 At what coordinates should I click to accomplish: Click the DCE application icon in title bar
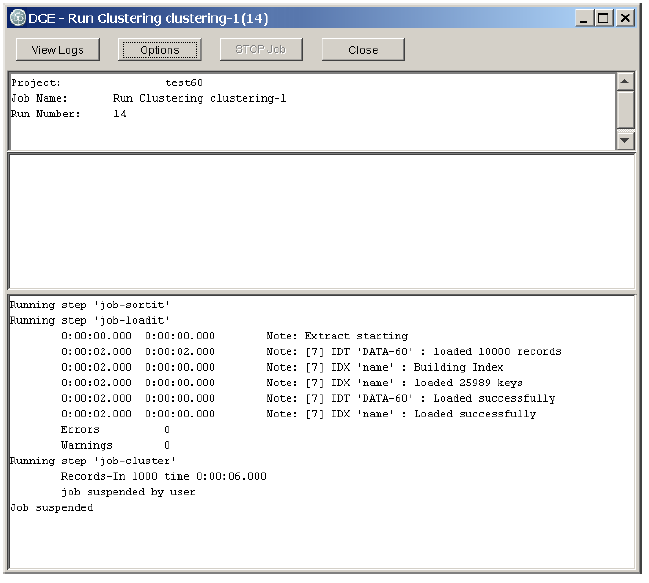click(x=16, y=18)
